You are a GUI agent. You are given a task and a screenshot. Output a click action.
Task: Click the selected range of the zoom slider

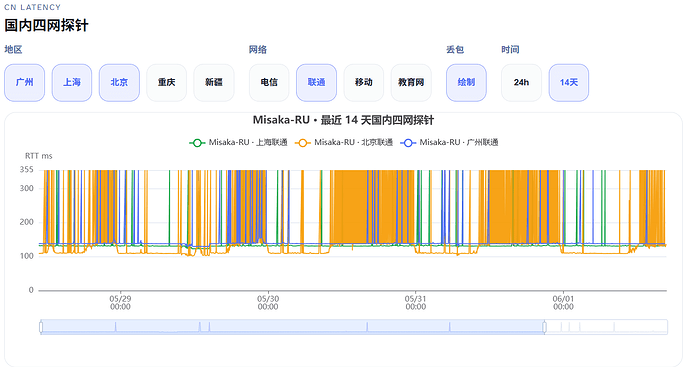coord(293,327)
